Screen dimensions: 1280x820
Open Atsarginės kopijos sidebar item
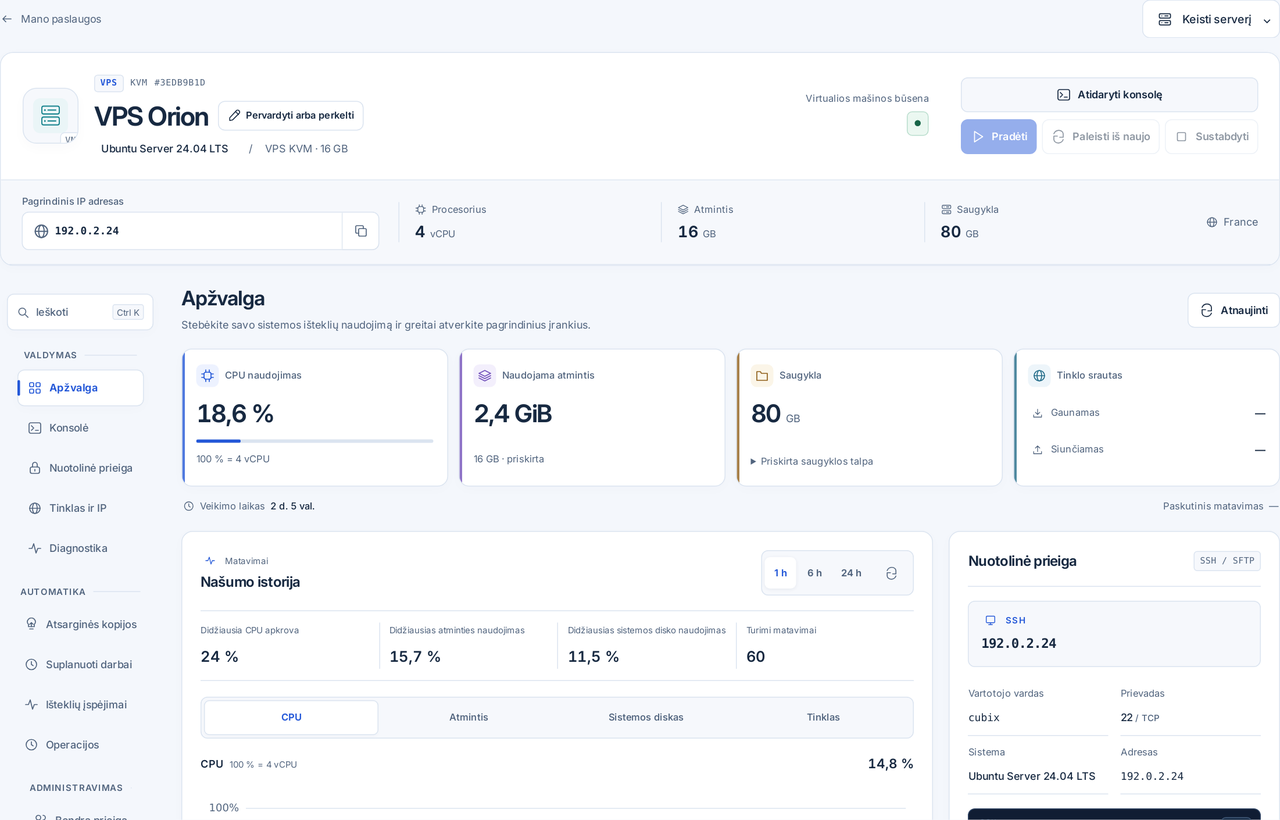[80, 624]
